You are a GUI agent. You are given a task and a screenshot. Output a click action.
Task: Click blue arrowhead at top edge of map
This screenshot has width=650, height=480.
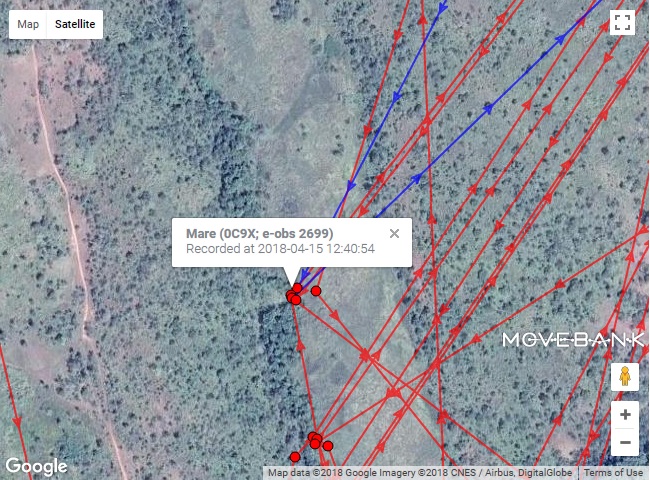[443, 6]
